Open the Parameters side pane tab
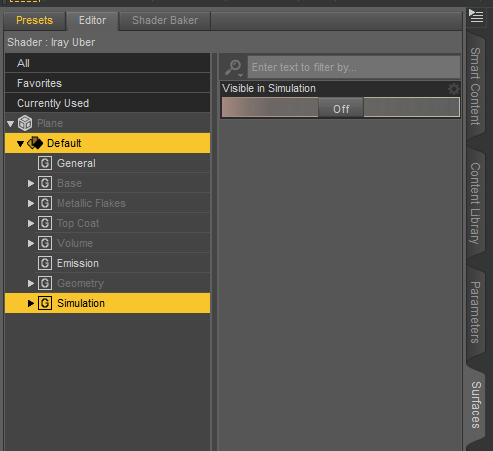This screenshot has width=493, height=451. click(x=475, y=312)
